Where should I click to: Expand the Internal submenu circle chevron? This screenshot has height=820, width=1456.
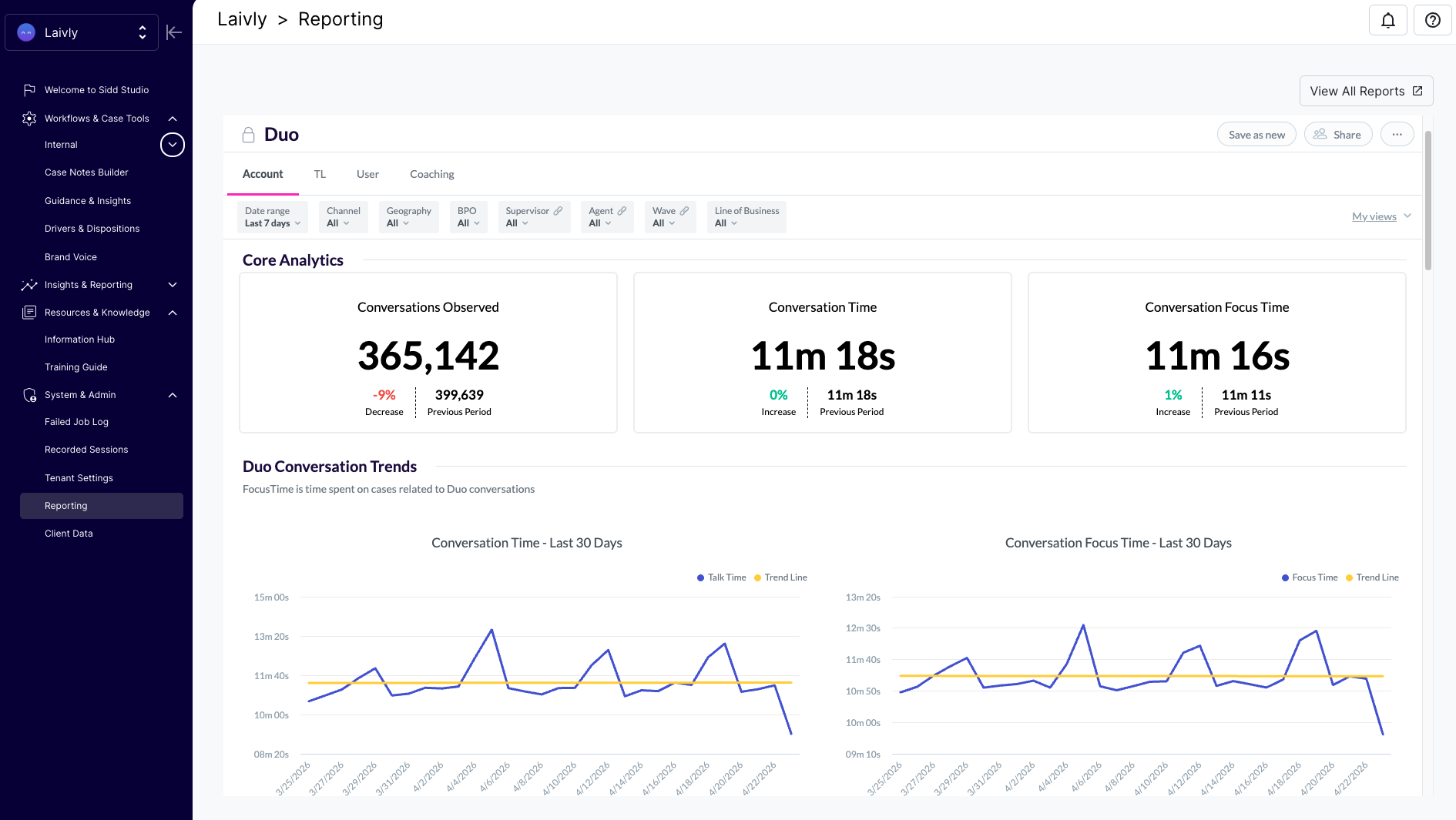coord(173,145)
